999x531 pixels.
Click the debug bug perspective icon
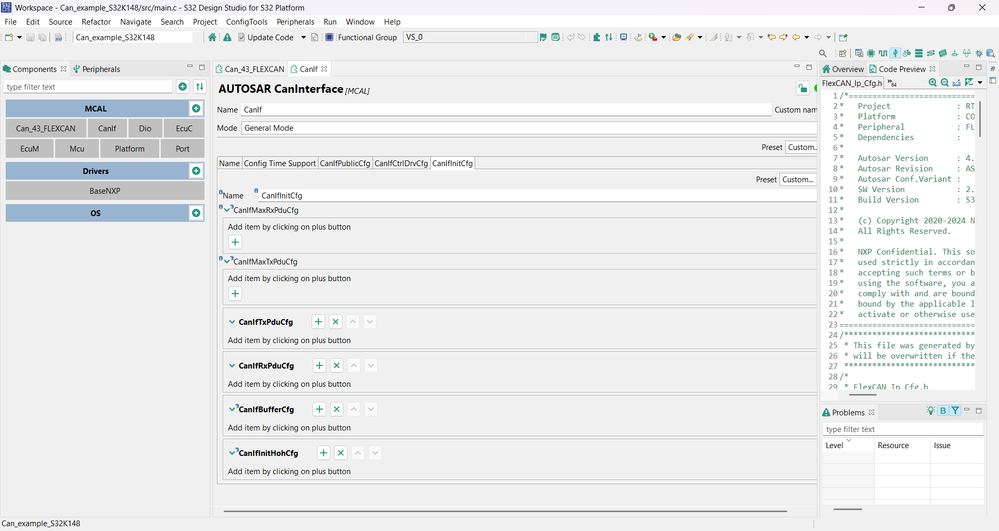(x=979, y=54)
